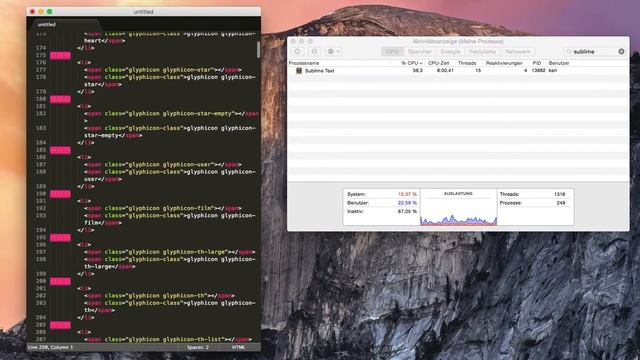Click the 'Inaktiv:' percentage value

point(407,211)
